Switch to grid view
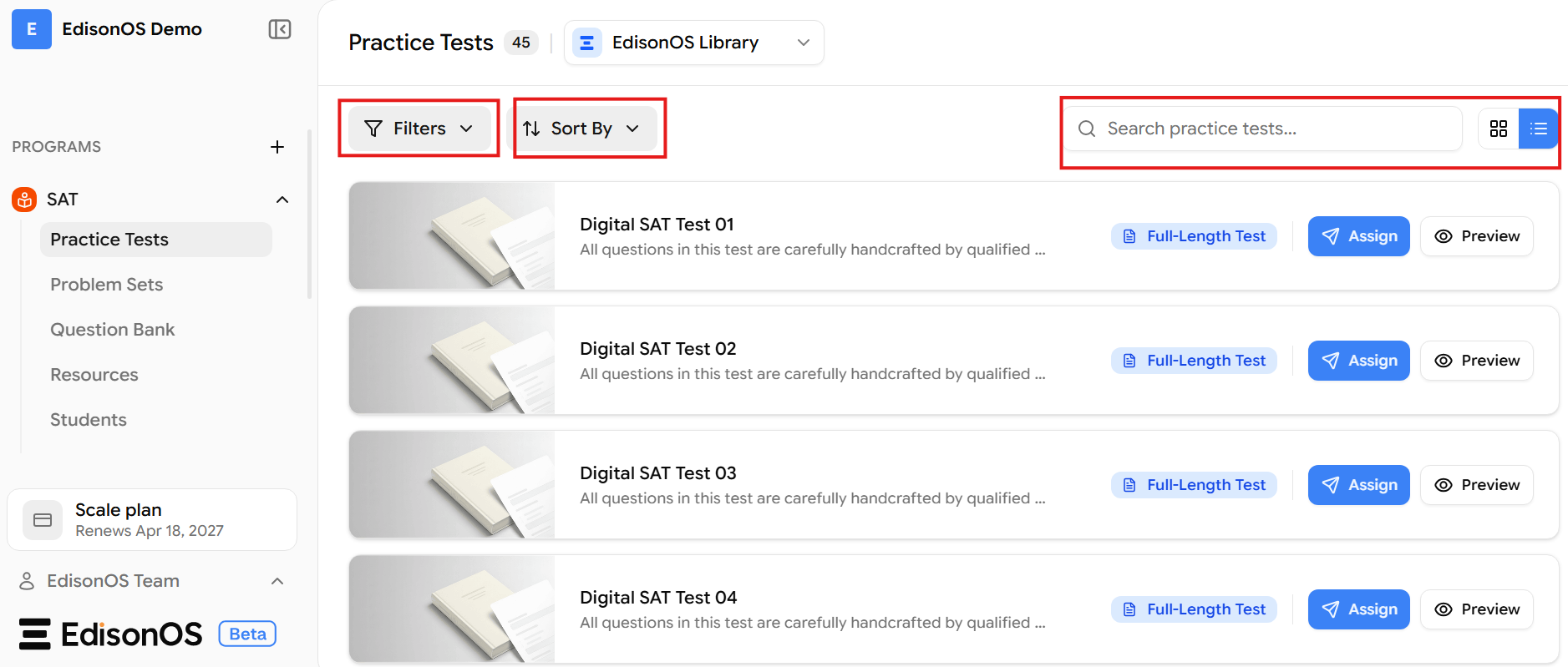The image size is (1568, 667). tap(1499, 129)
